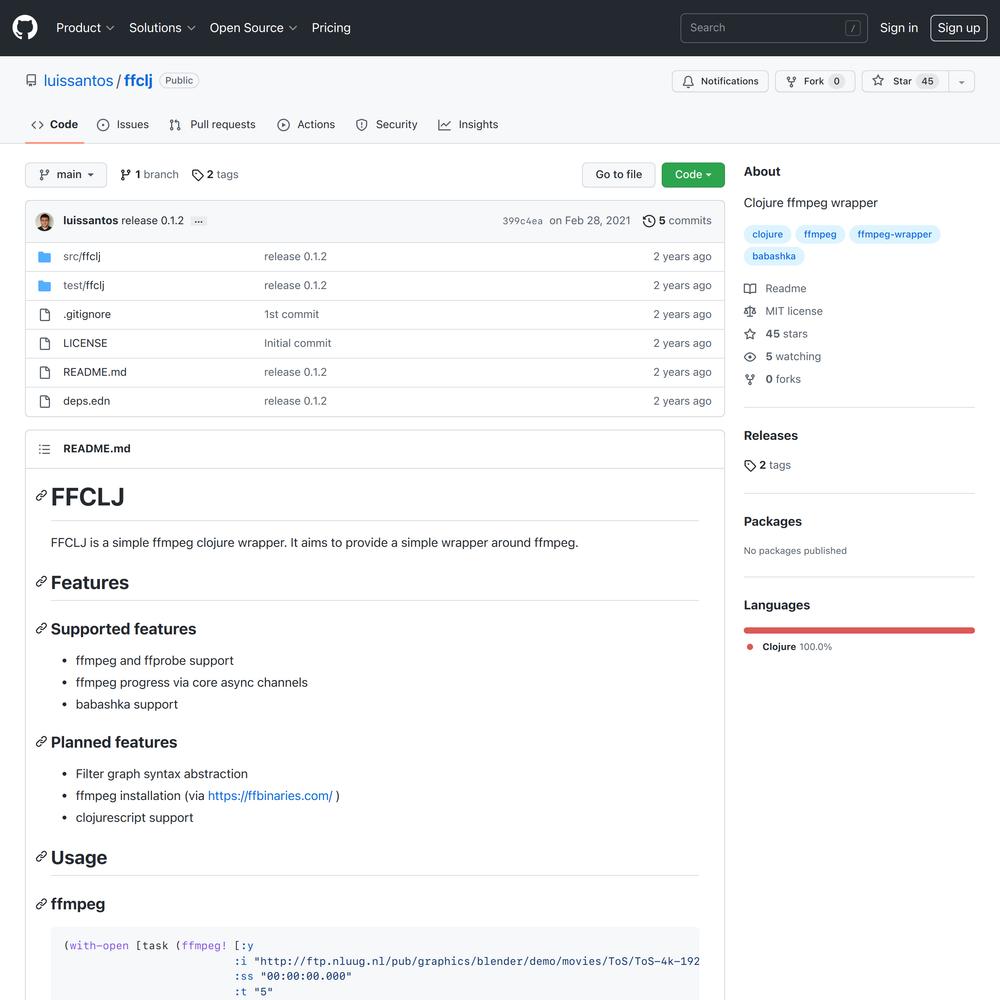Expand commit message details ellipsis

click(x=198, y=221)
